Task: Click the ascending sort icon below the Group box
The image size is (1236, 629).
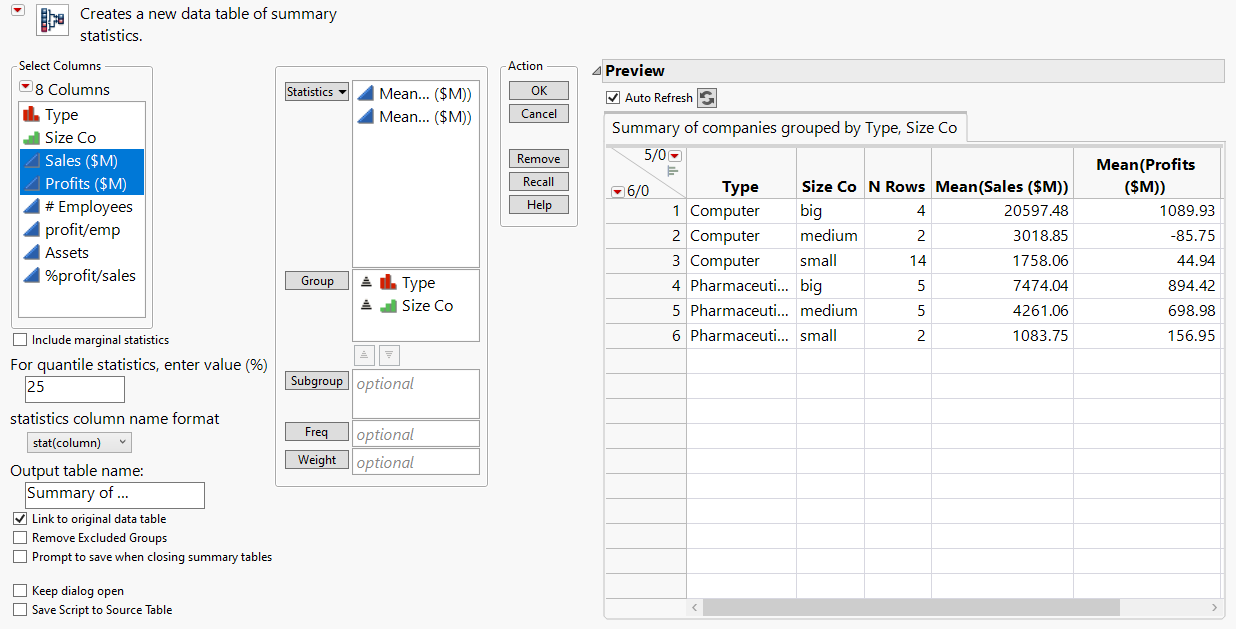Action: (x=364, y=355)
